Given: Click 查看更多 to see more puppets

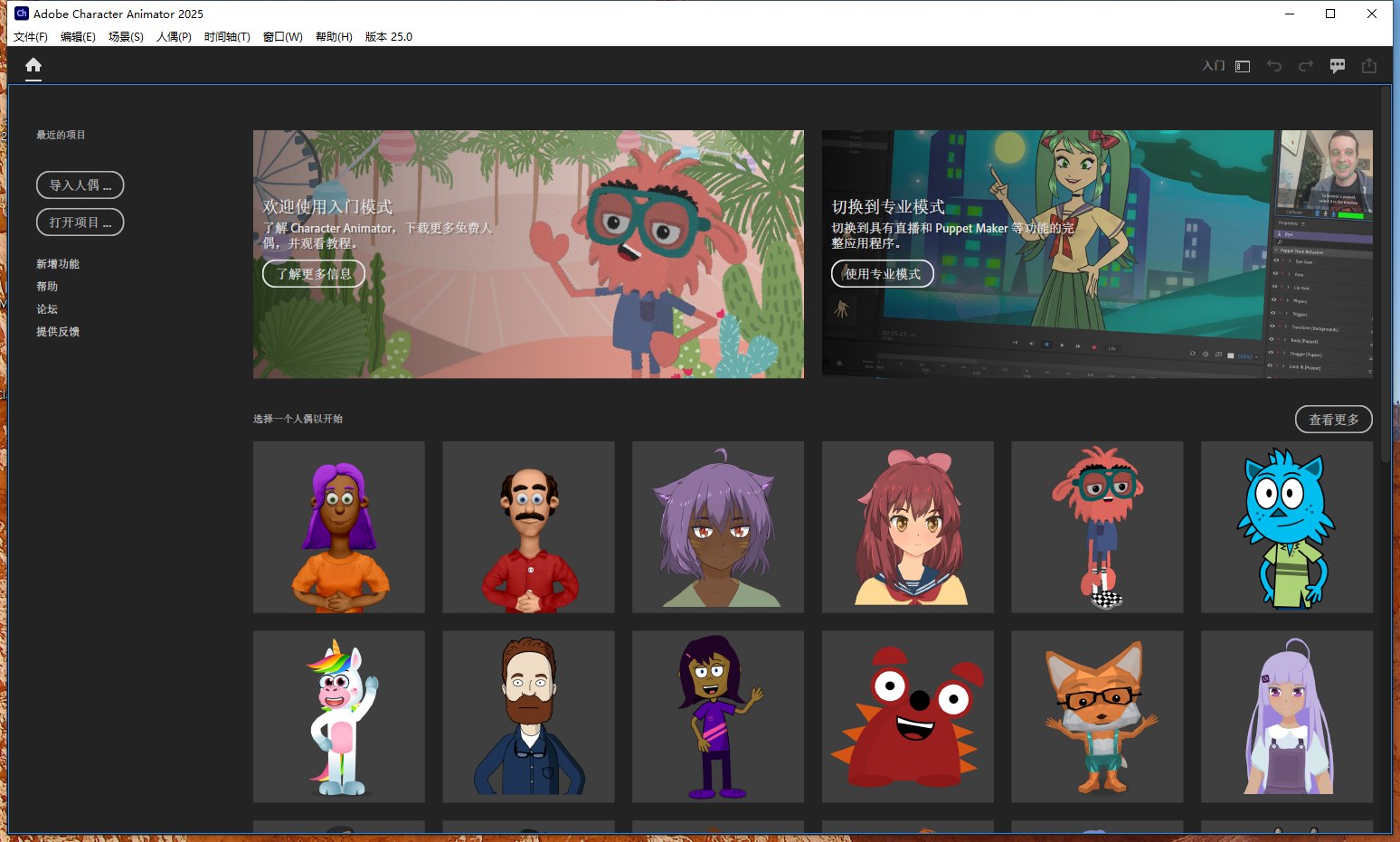Looking at the screenshot, I should [1333, 419].
